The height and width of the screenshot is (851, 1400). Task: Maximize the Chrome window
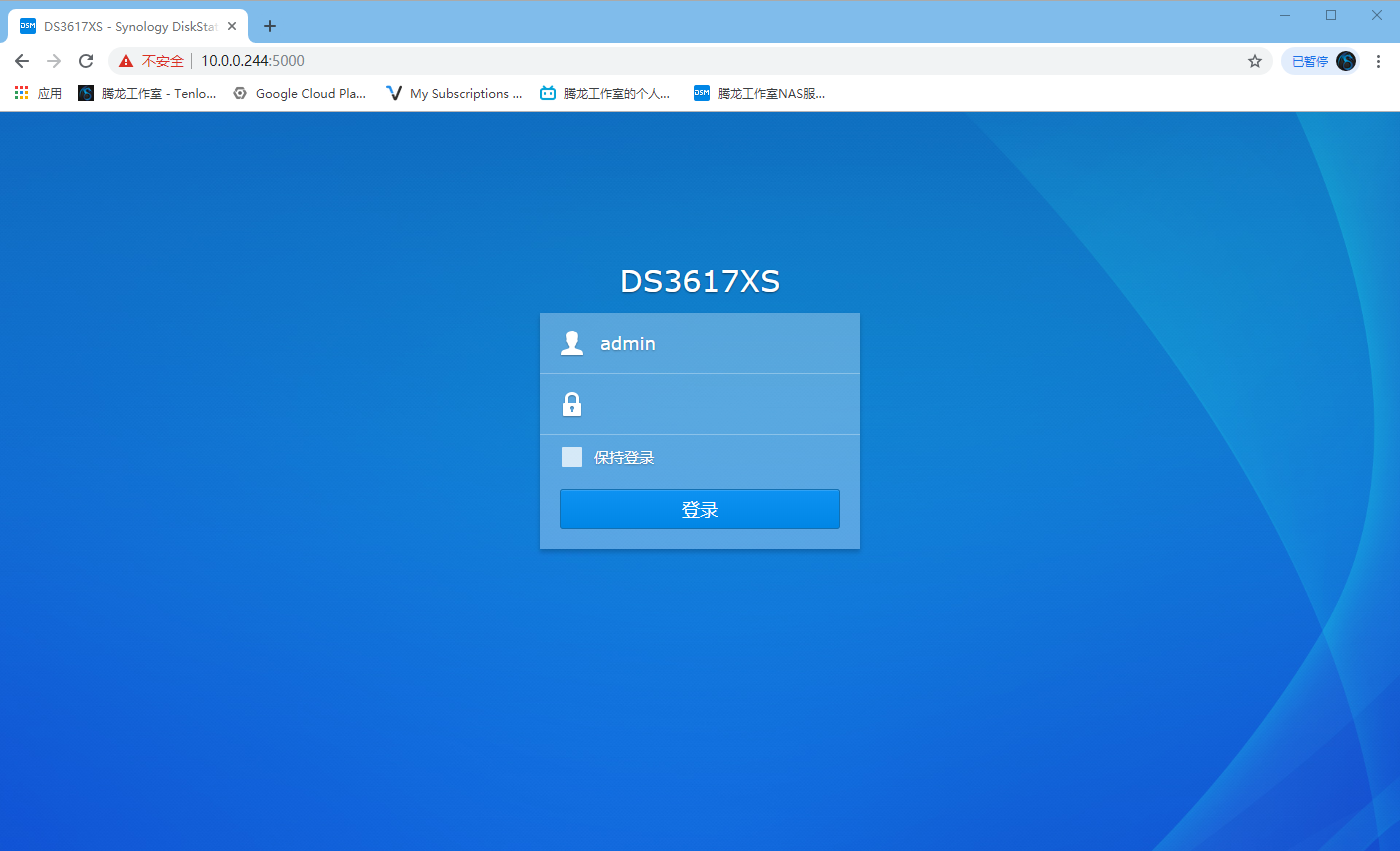1331,15
